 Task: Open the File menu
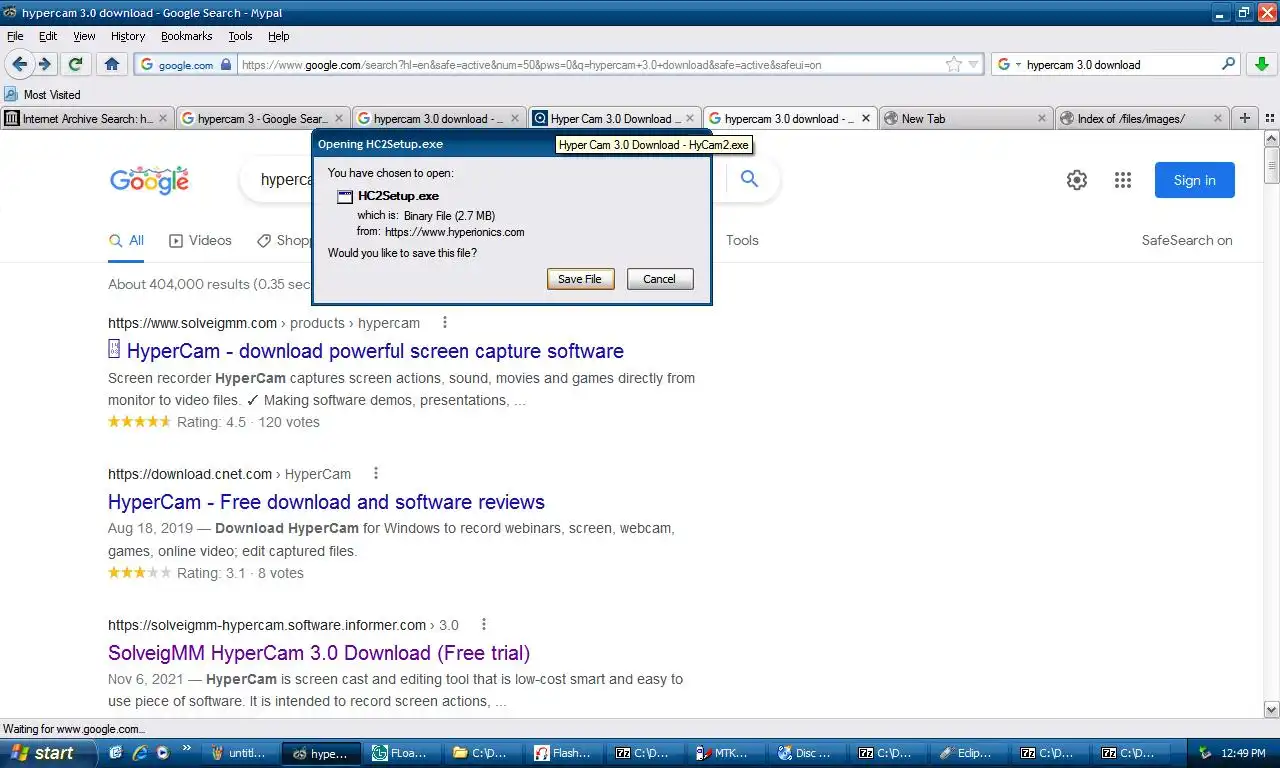coord(15,36)
